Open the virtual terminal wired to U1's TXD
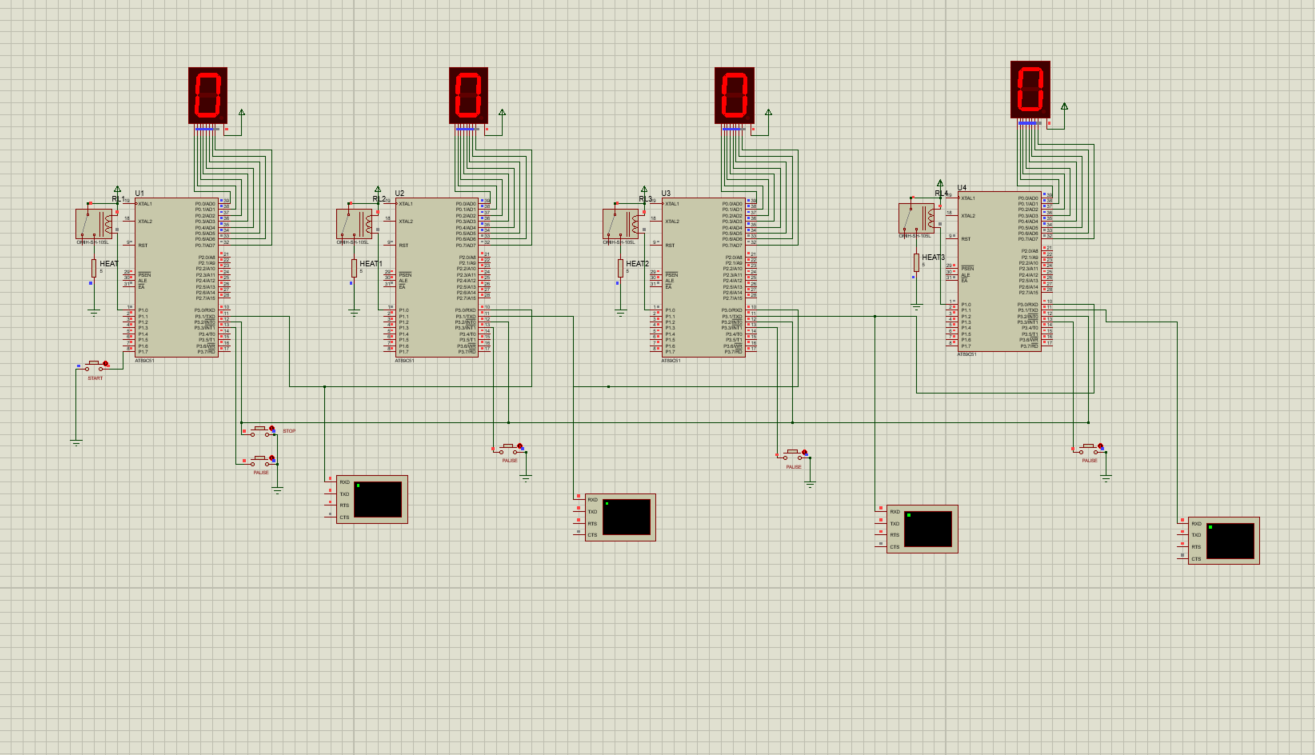 click(x=372, y=499)
